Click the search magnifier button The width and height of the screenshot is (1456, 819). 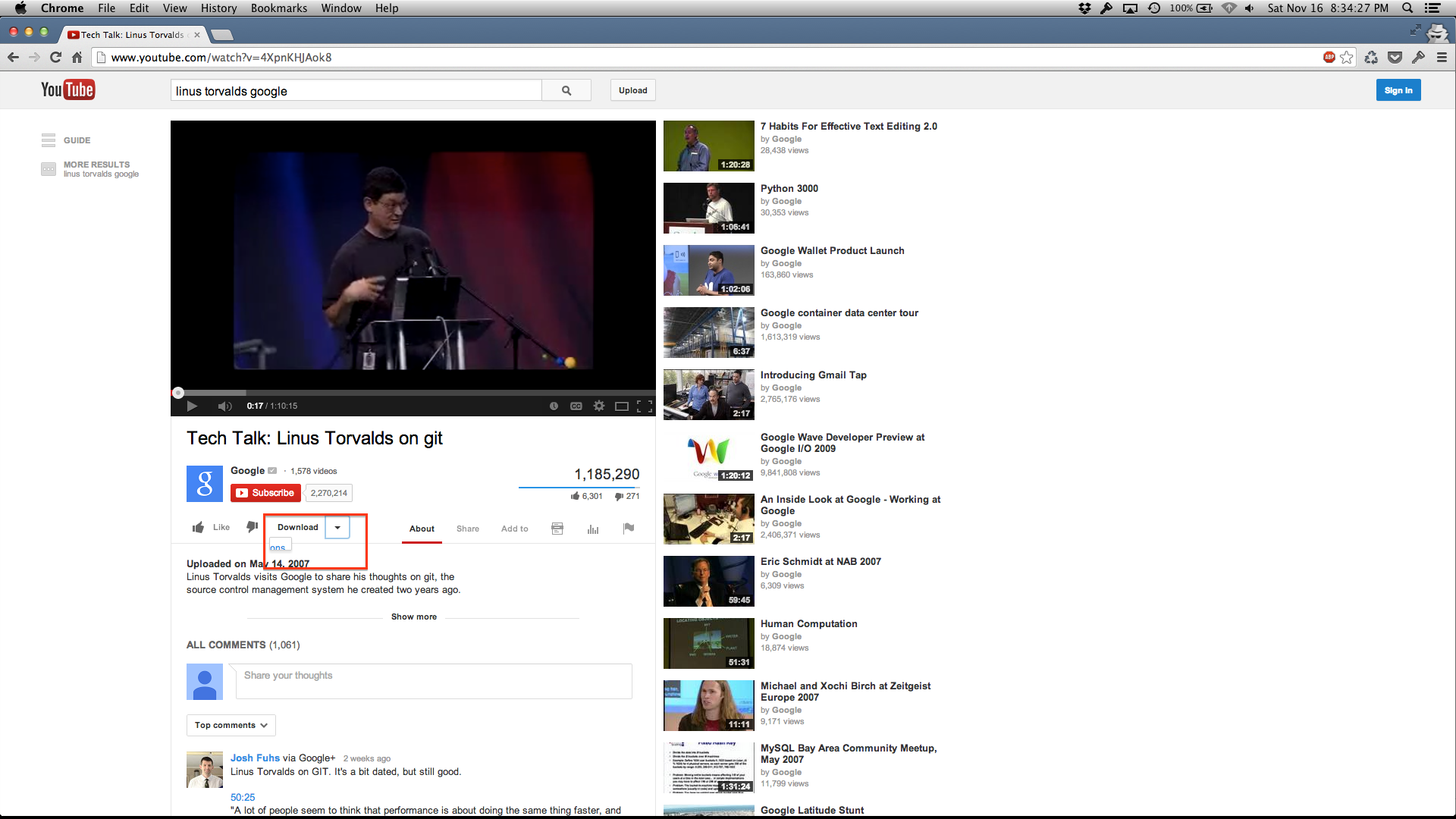click(566, 90)
